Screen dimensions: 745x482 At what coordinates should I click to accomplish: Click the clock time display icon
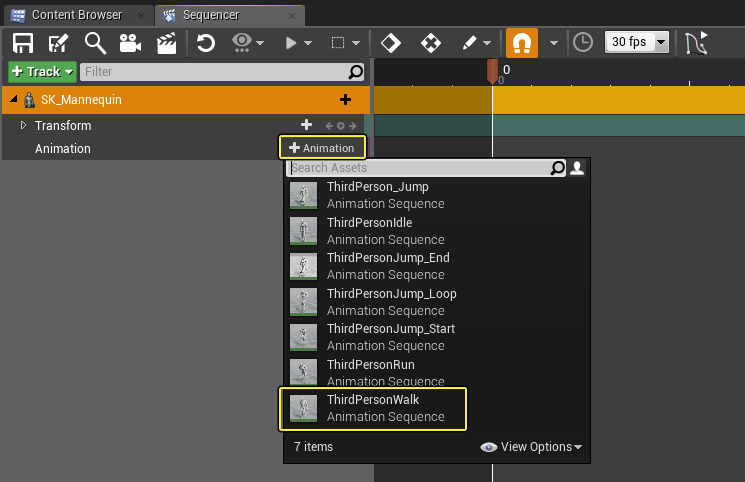583,42
